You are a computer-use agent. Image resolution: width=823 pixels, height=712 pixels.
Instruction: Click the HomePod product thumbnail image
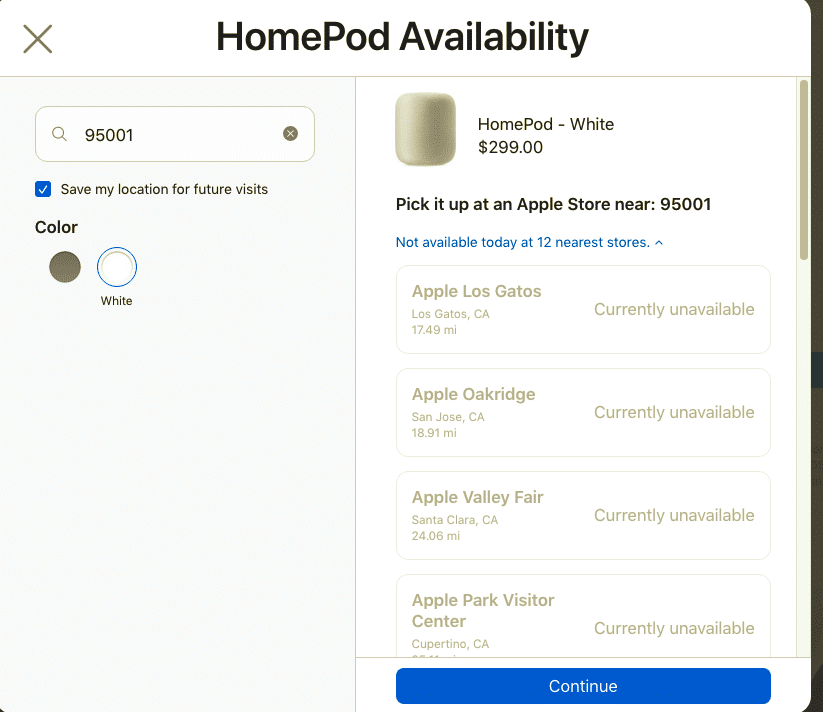425,130
